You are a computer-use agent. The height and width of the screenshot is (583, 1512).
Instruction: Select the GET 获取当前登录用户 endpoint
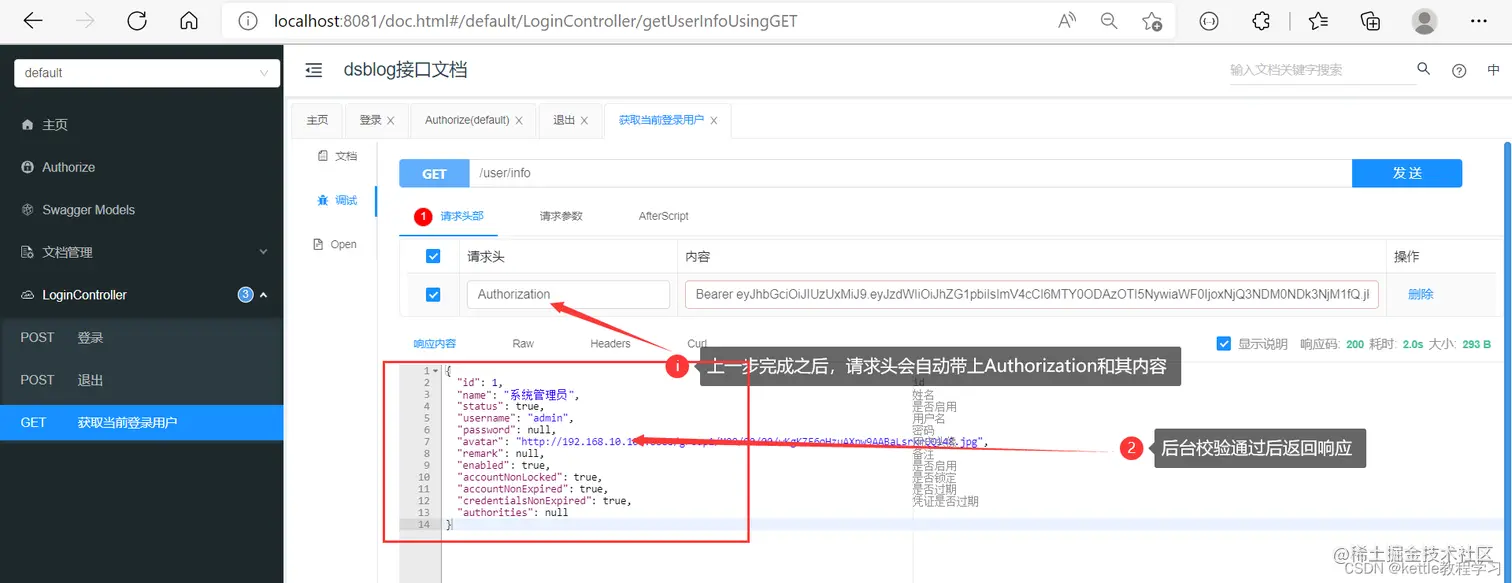click(141, 422)
